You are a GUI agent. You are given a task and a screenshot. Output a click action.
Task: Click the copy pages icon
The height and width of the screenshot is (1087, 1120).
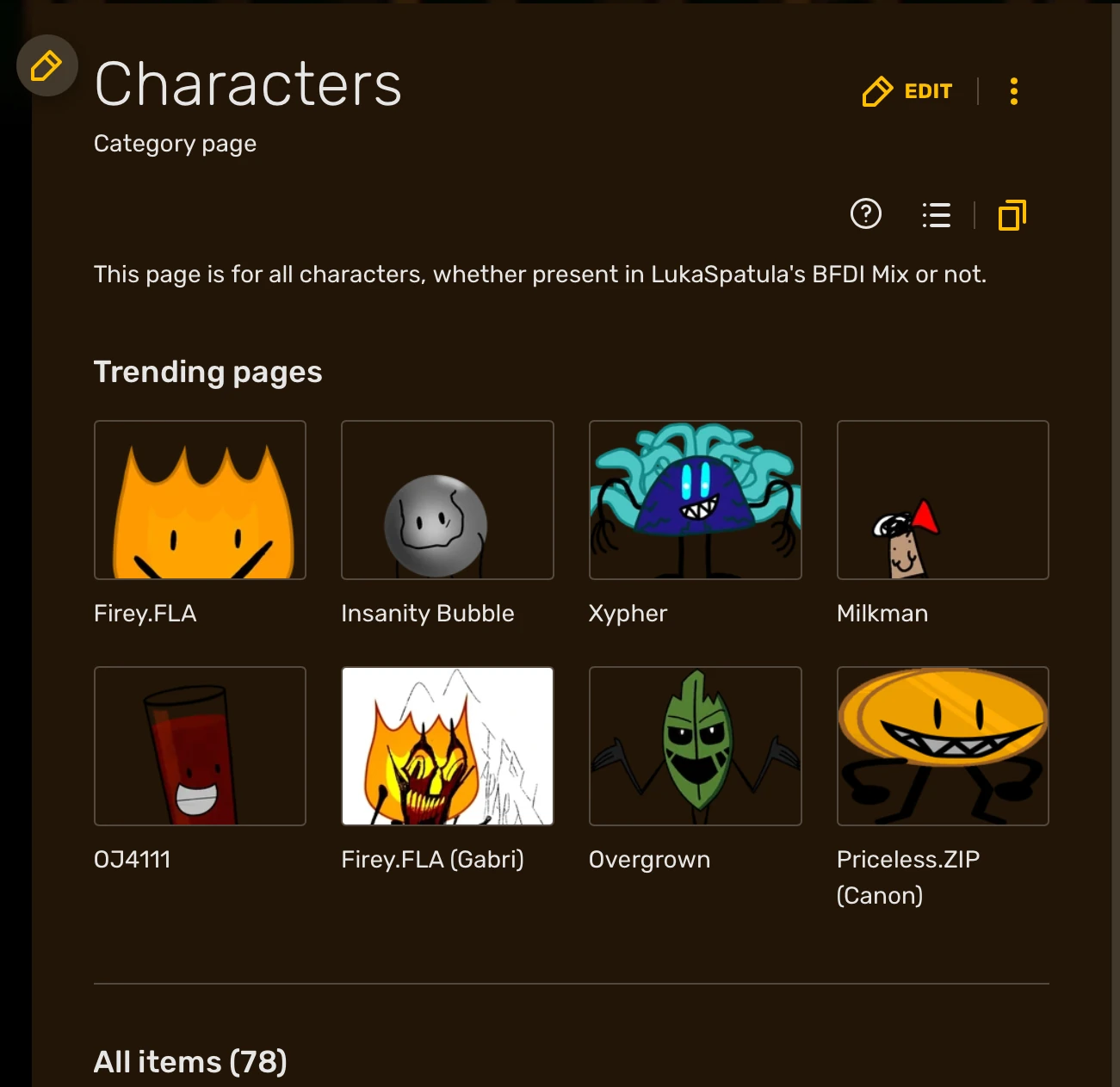tap(1012, 214)
